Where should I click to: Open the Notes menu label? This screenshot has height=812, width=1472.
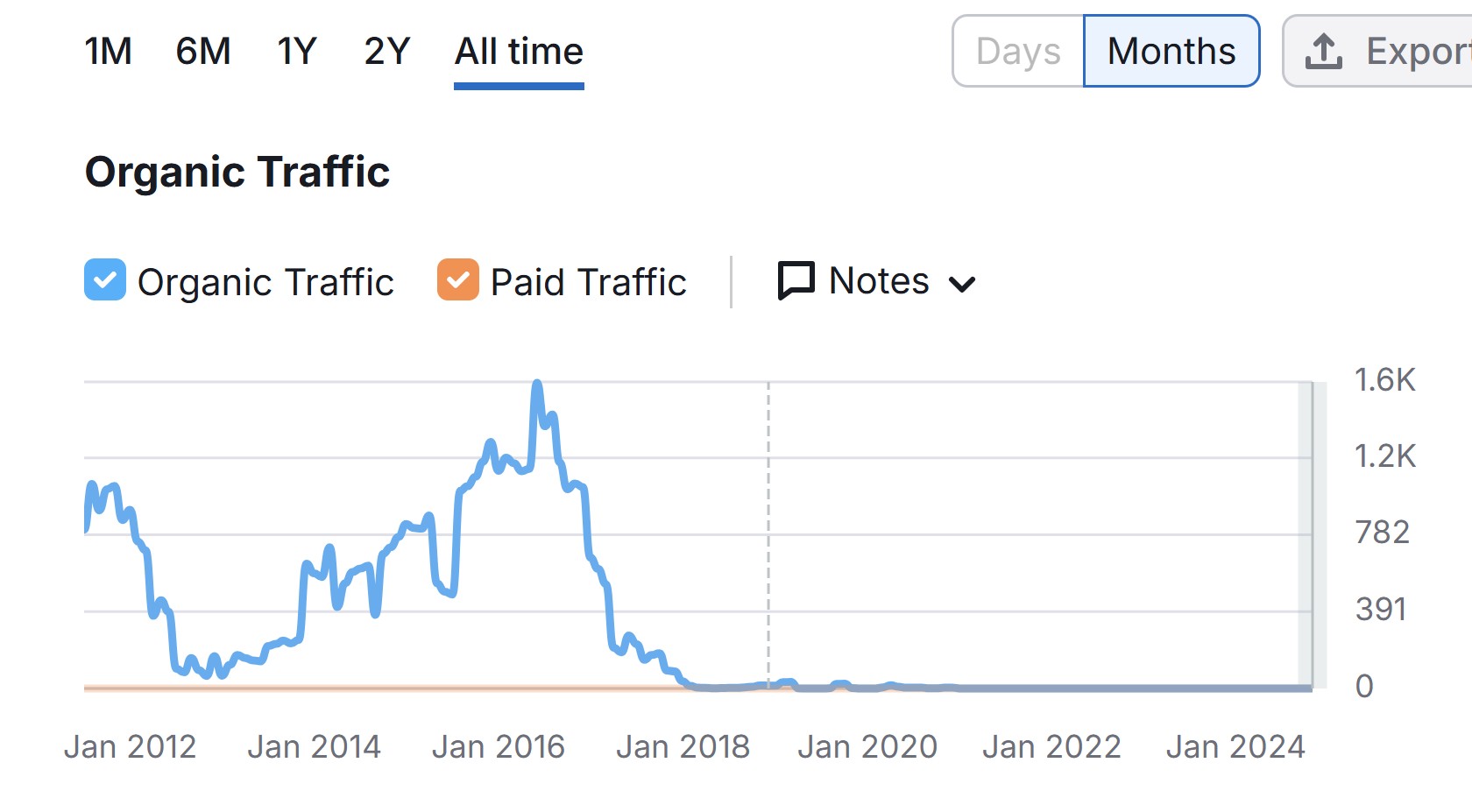point(879,281)
